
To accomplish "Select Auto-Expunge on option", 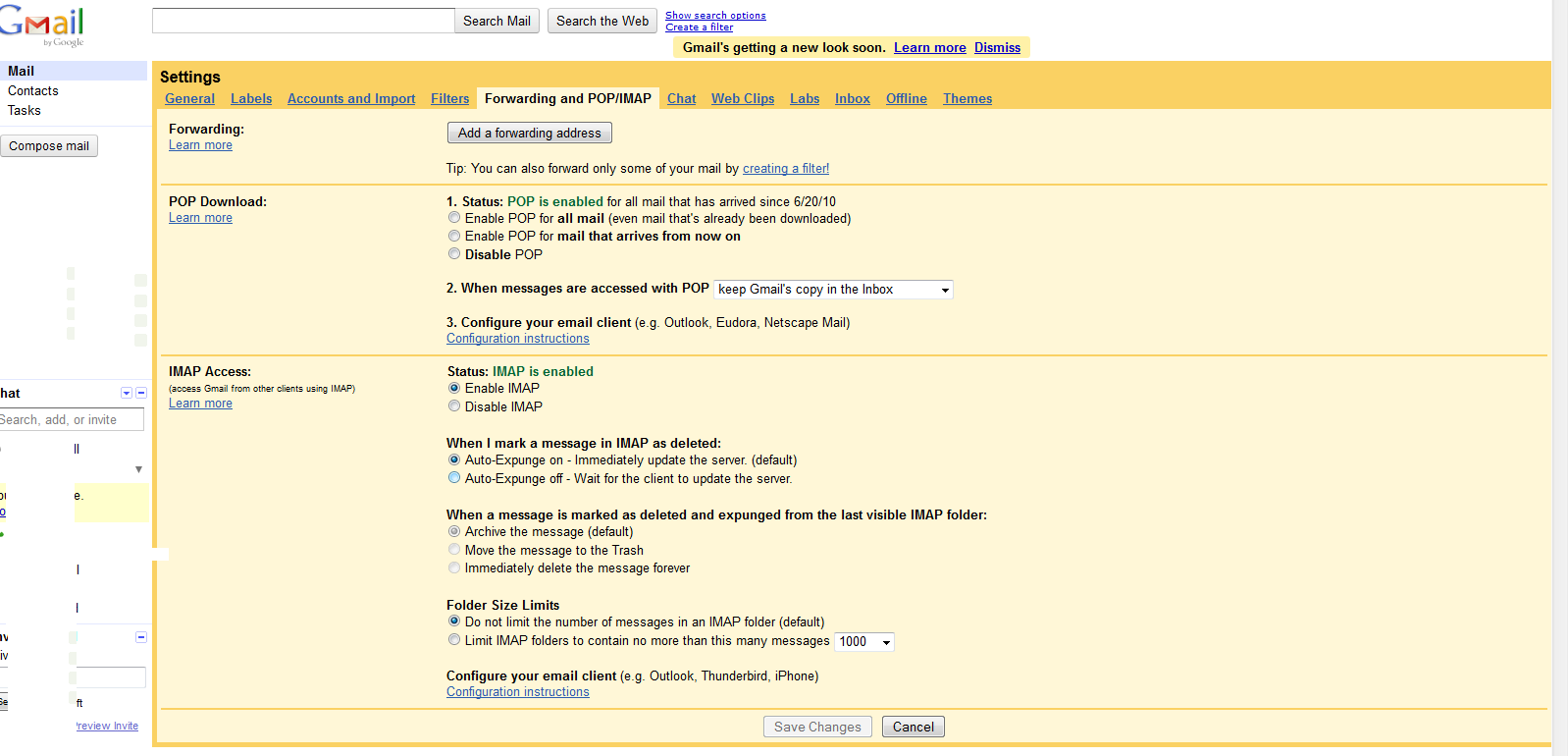I will (x=453, y=459).
